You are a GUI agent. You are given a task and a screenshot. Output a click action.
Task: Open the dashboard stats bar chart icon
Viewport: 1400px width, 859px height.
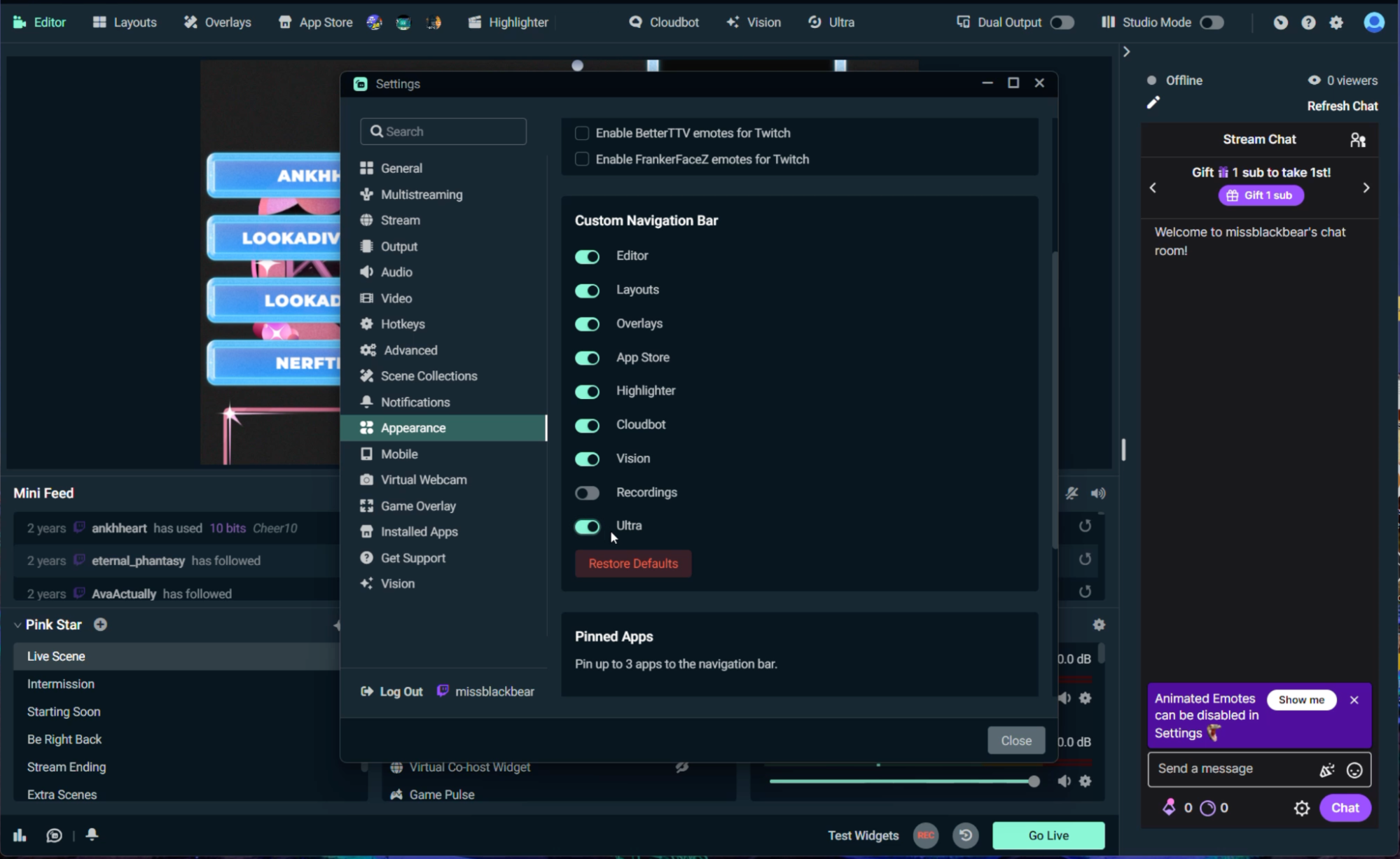(20, 835)
